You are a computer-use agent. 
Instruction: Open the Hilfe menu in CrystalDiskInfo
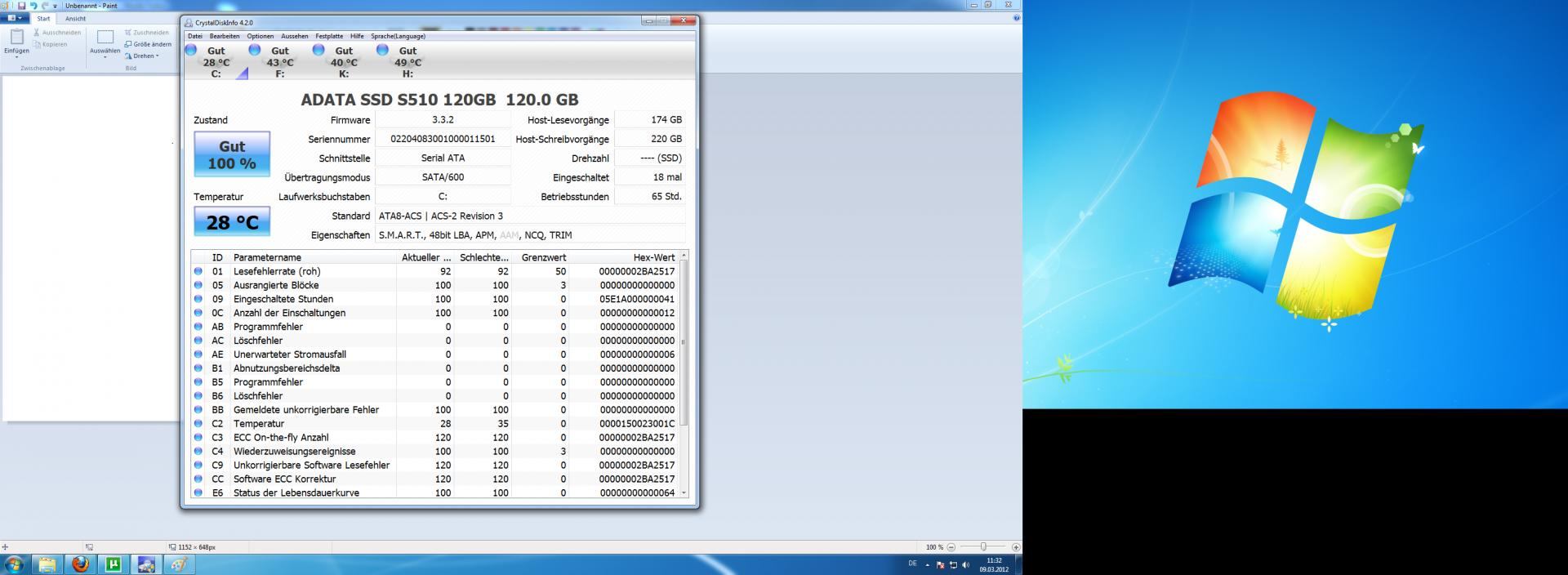click(x=357, y=36)
